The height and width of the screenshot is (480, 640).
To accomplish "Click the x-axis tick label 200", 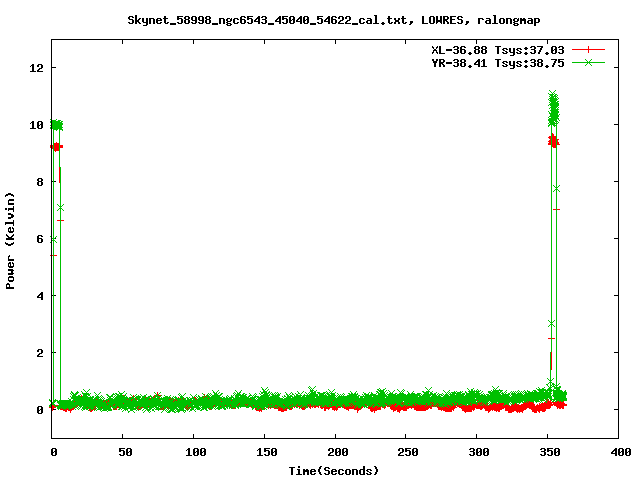I will click(338, 452).
